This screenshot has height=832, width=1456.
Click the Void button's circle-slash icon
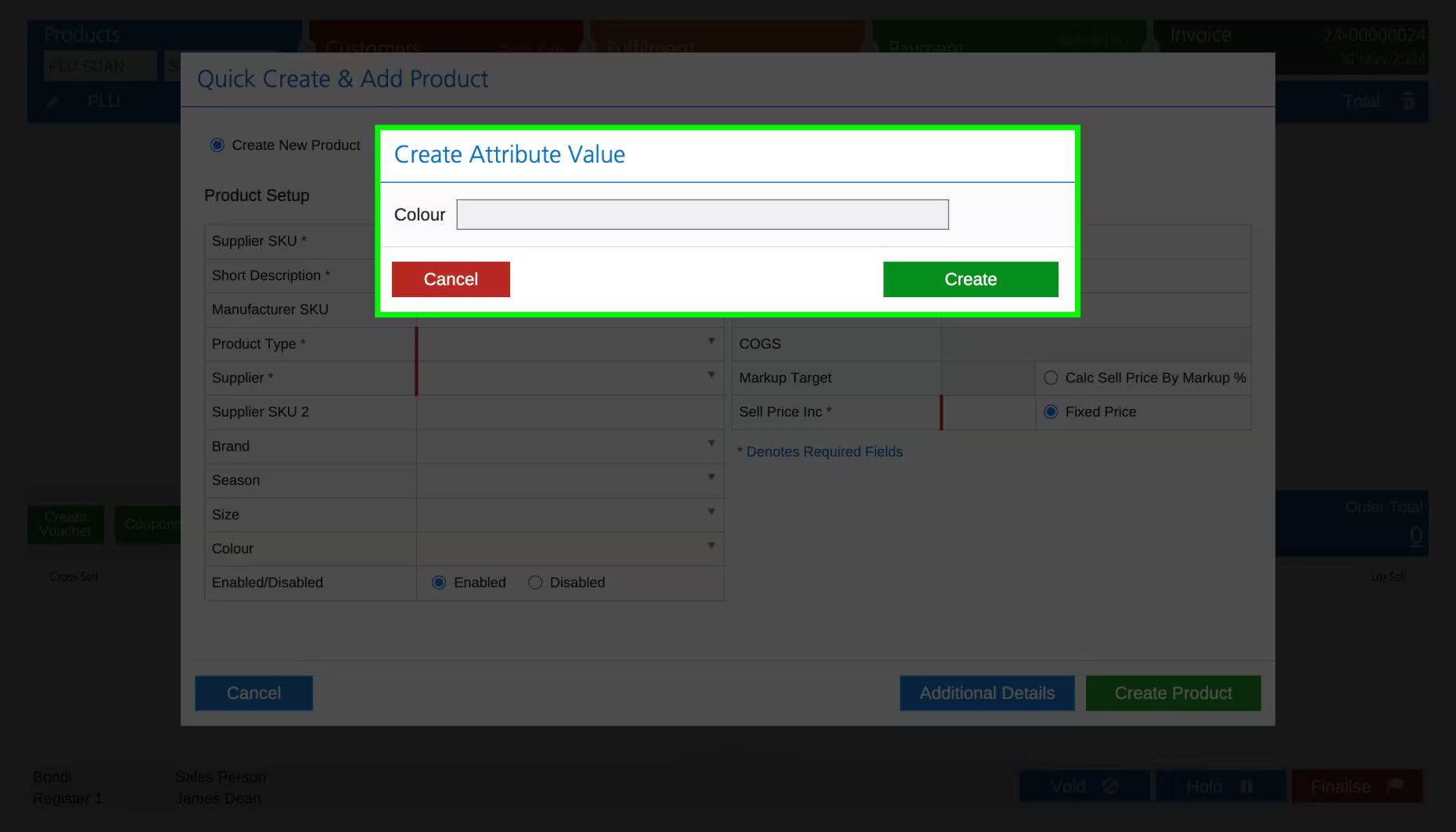coord(1110,786)
